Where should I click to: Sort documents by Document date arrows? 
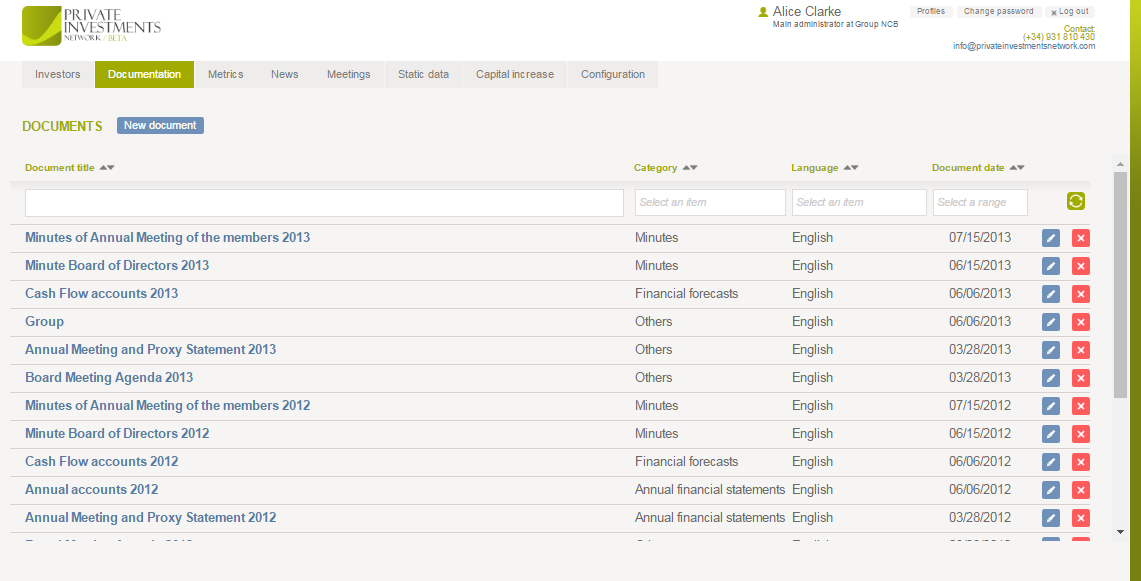point(1017,168)
